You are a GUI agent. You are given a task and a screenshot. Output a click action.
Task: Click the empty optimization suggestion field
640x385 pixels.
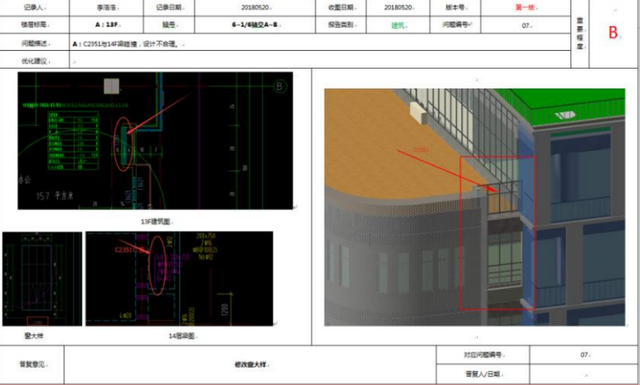point(320,60)
